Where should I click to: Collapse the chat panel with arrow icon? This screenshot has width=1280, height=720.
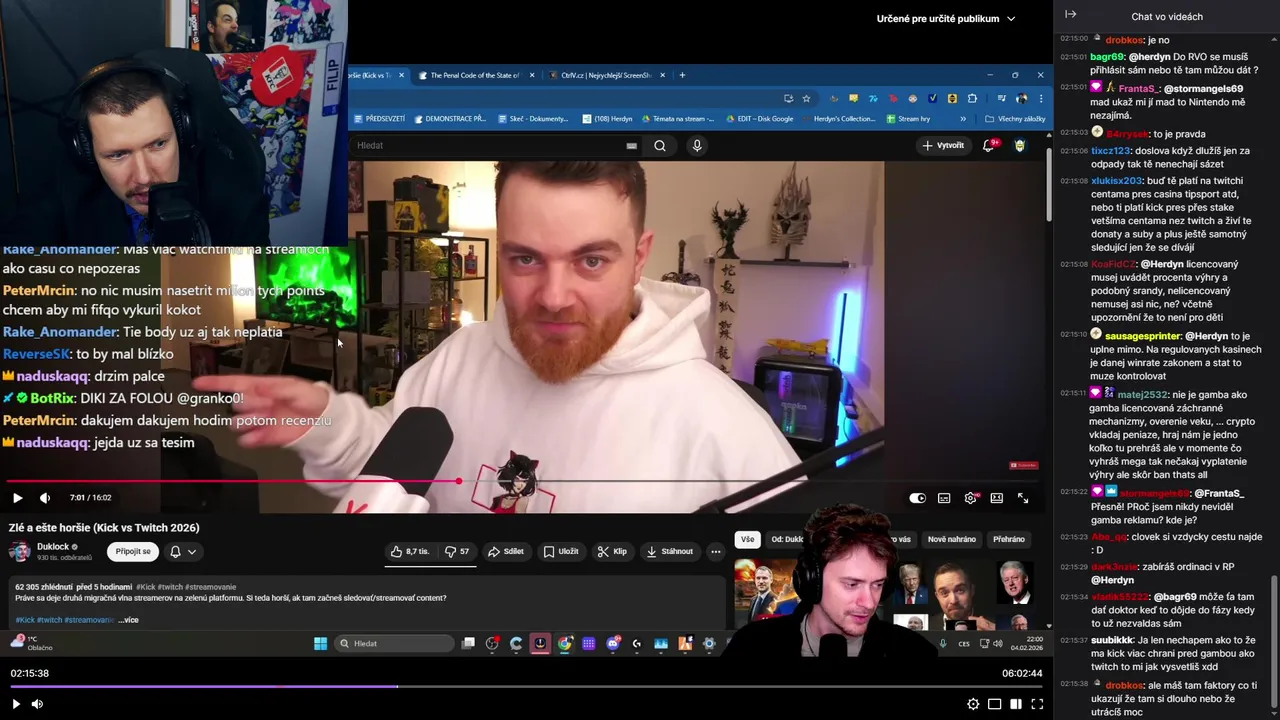point(1070,15)
